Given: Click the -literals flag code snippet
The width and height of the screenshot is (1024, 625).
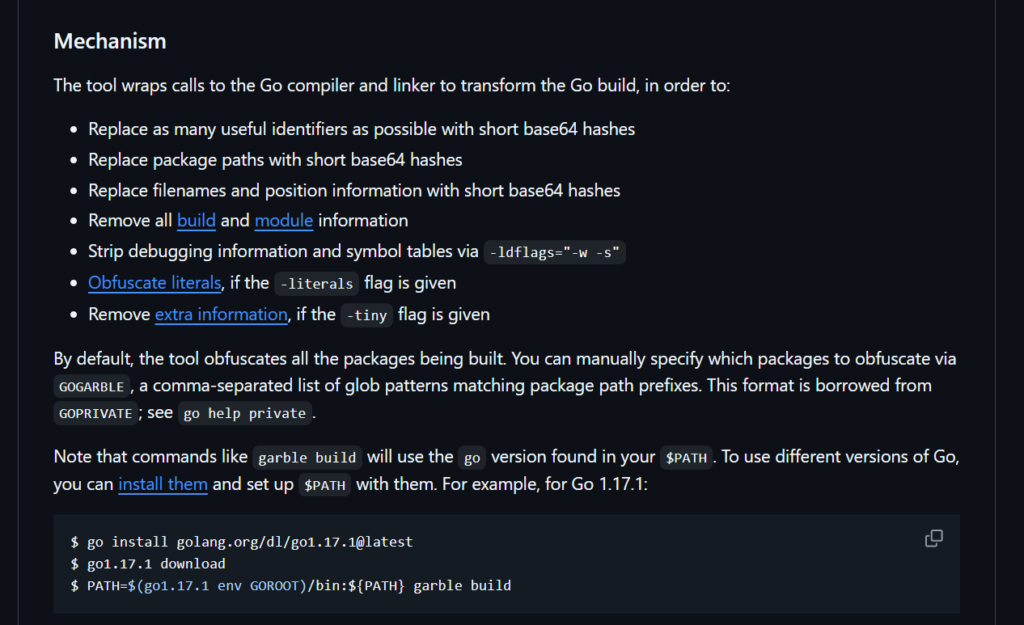Looking at the screenshot, I should [316, 284].
